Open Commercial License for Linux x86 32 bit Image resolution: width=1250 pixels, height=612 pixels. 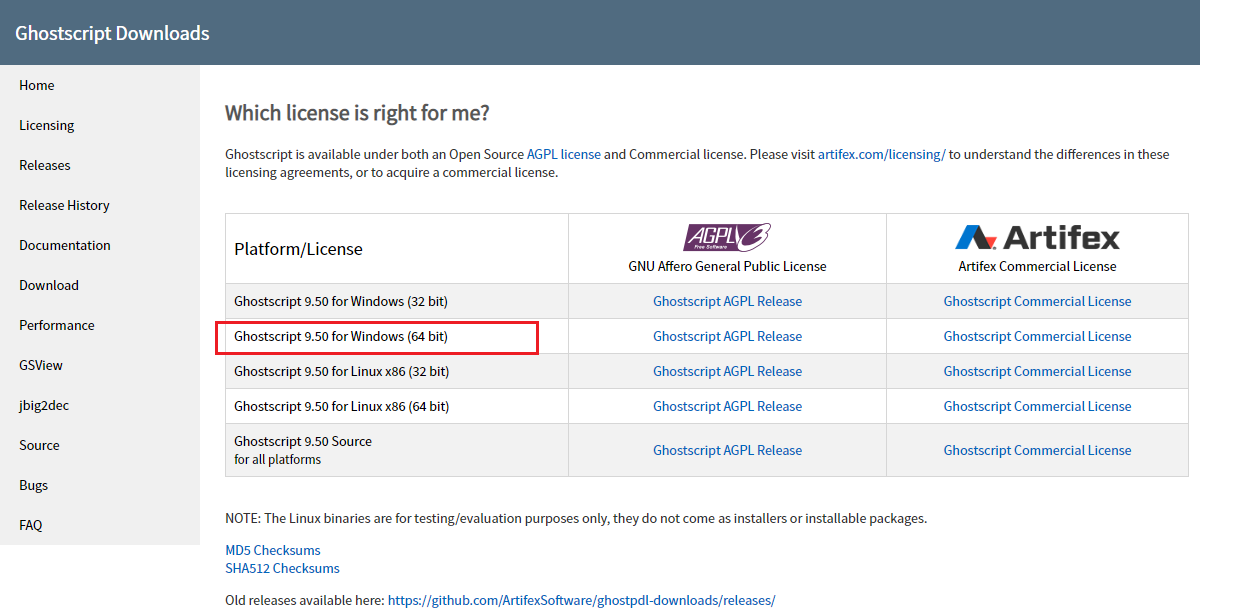point(1037,371)
